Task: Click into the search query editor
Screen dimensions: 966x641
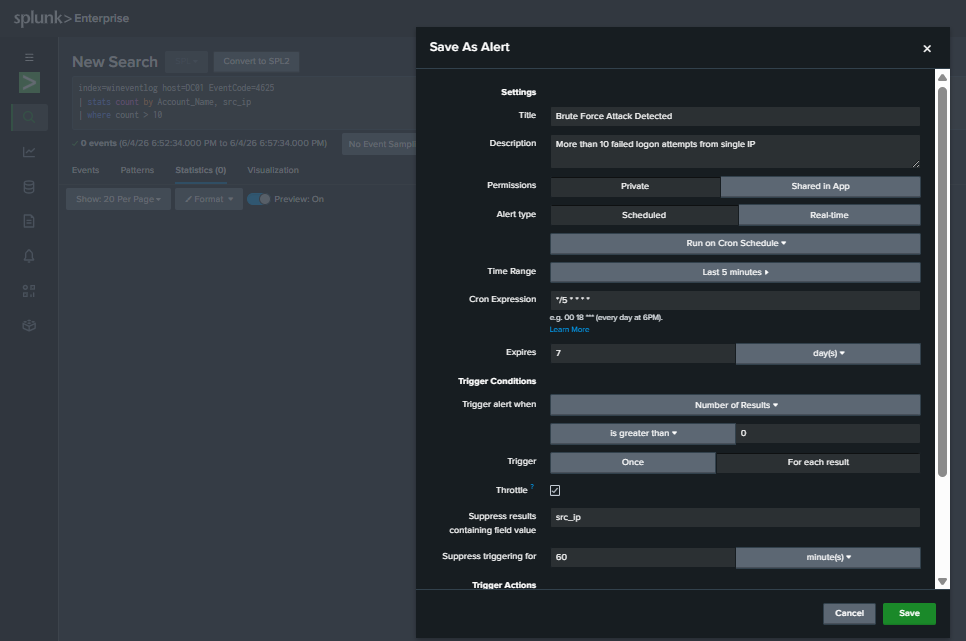Action: pyautogui.click(x=244, y=102)
